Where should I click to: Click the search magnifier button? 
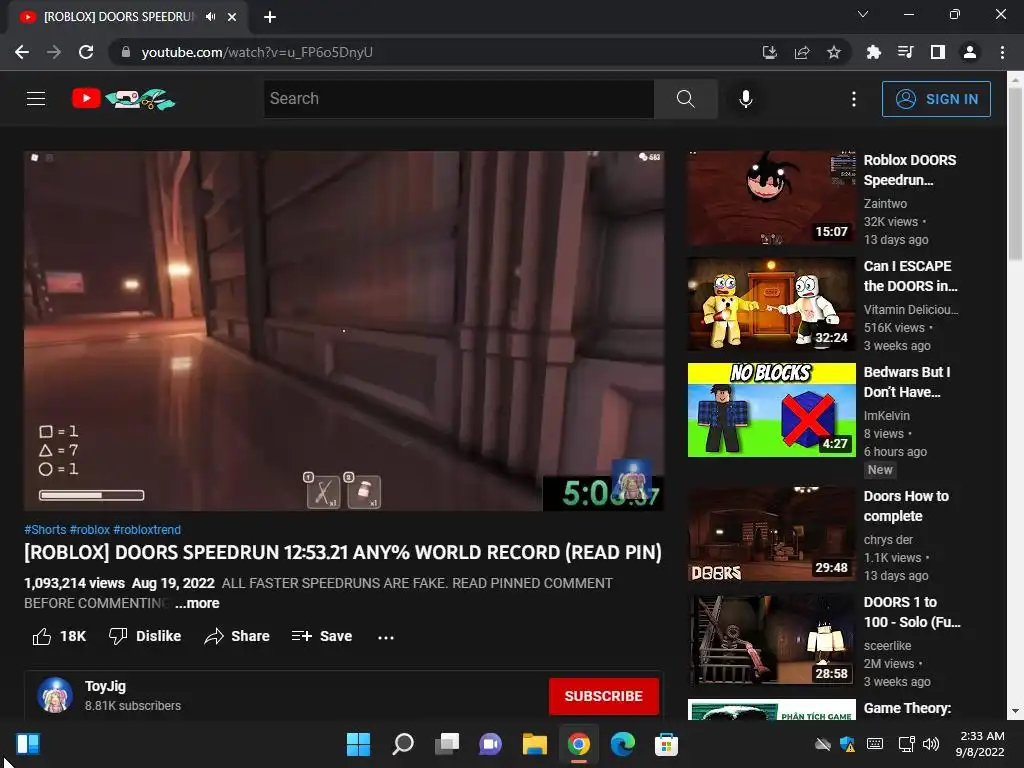tap(686, 99)
